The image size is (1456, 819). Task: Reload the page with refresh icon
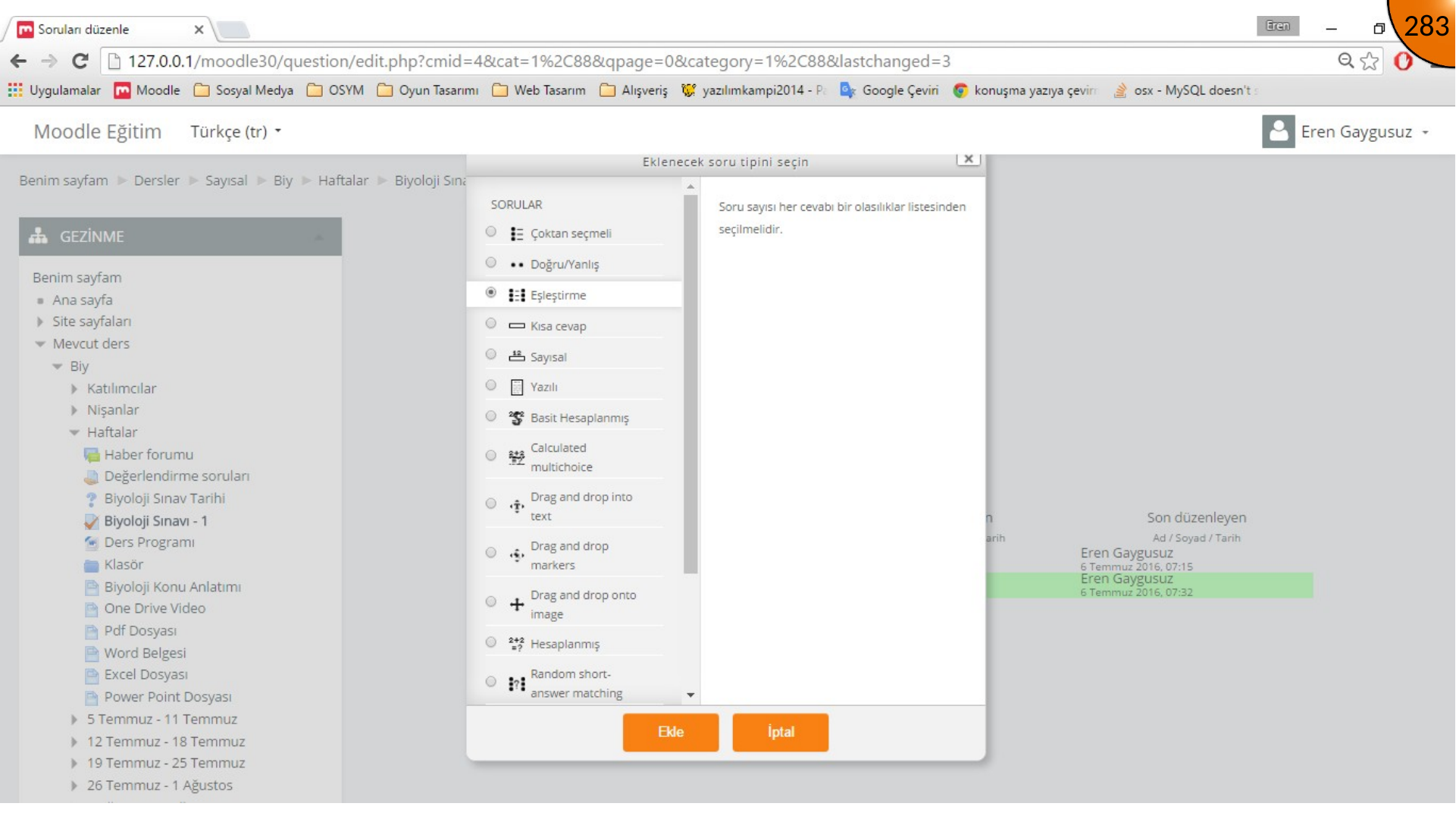pos(80,61)
